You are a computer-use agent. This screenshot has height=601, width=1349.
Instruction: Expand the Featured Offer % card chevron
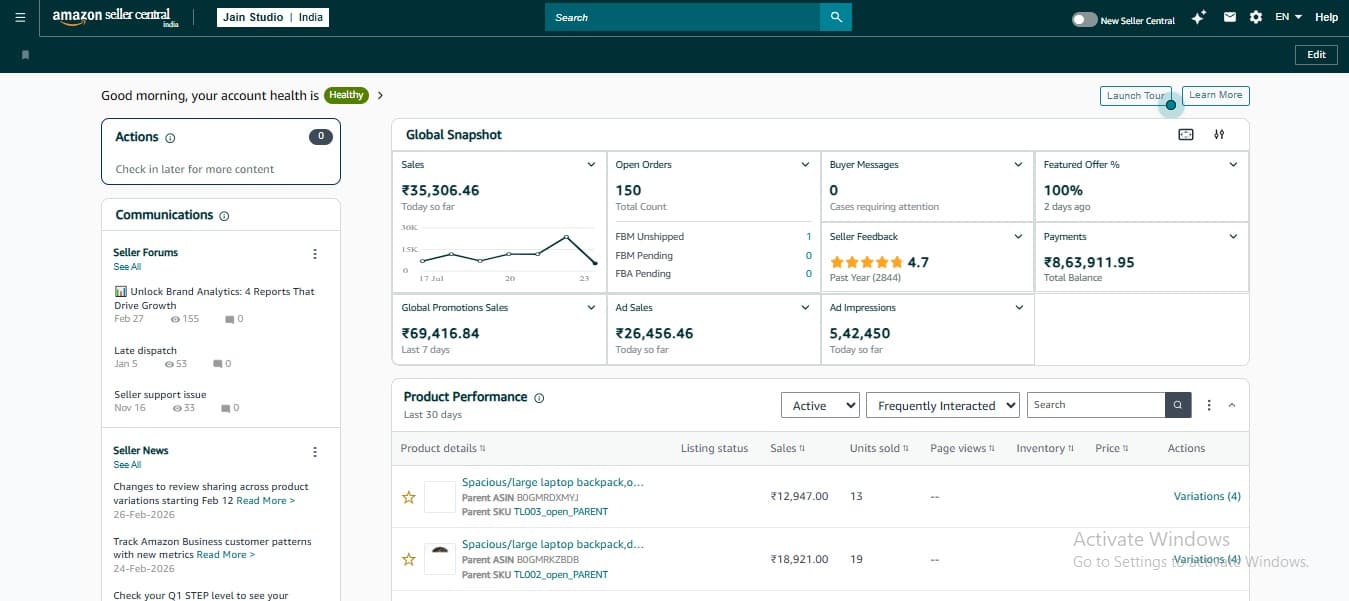point(1233,165)
